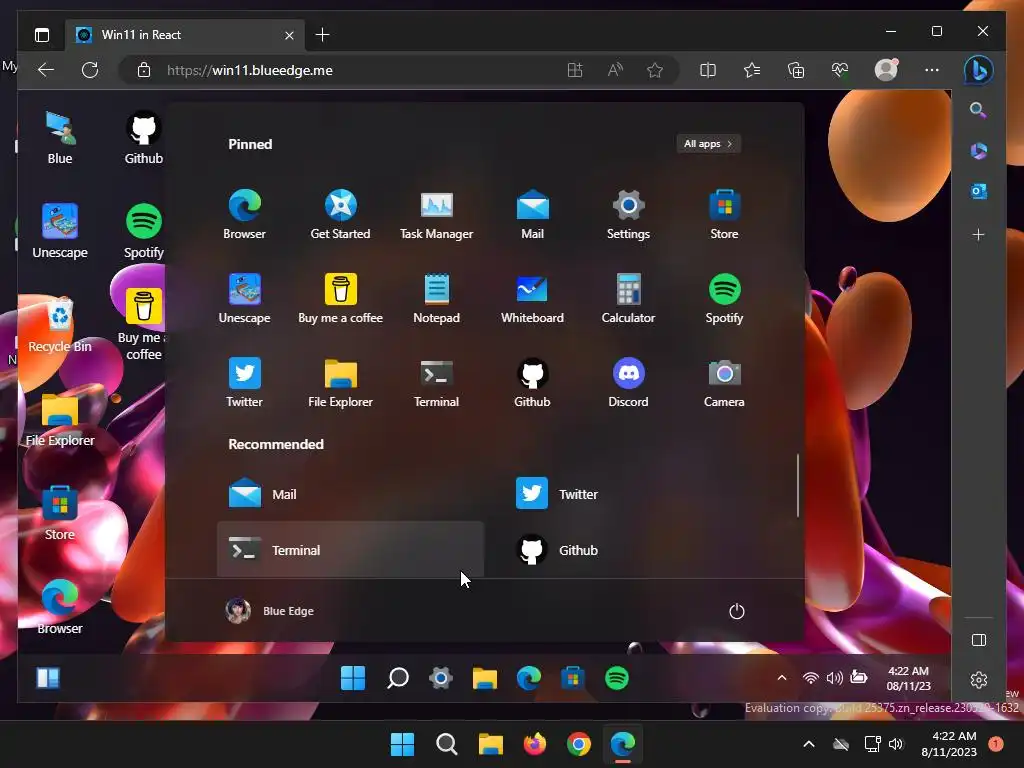
Task: Open a new Edge tab
Action: click(x=322, y=35)
